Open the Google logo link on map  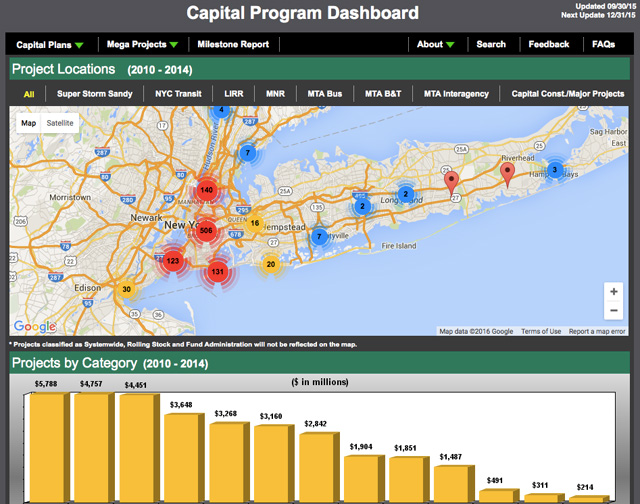35,326
